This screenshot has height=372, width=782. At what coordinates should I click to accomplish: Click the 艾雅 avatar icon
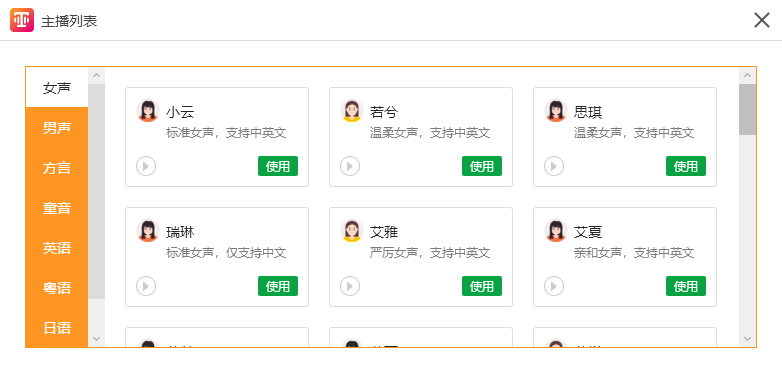(352, 230)
